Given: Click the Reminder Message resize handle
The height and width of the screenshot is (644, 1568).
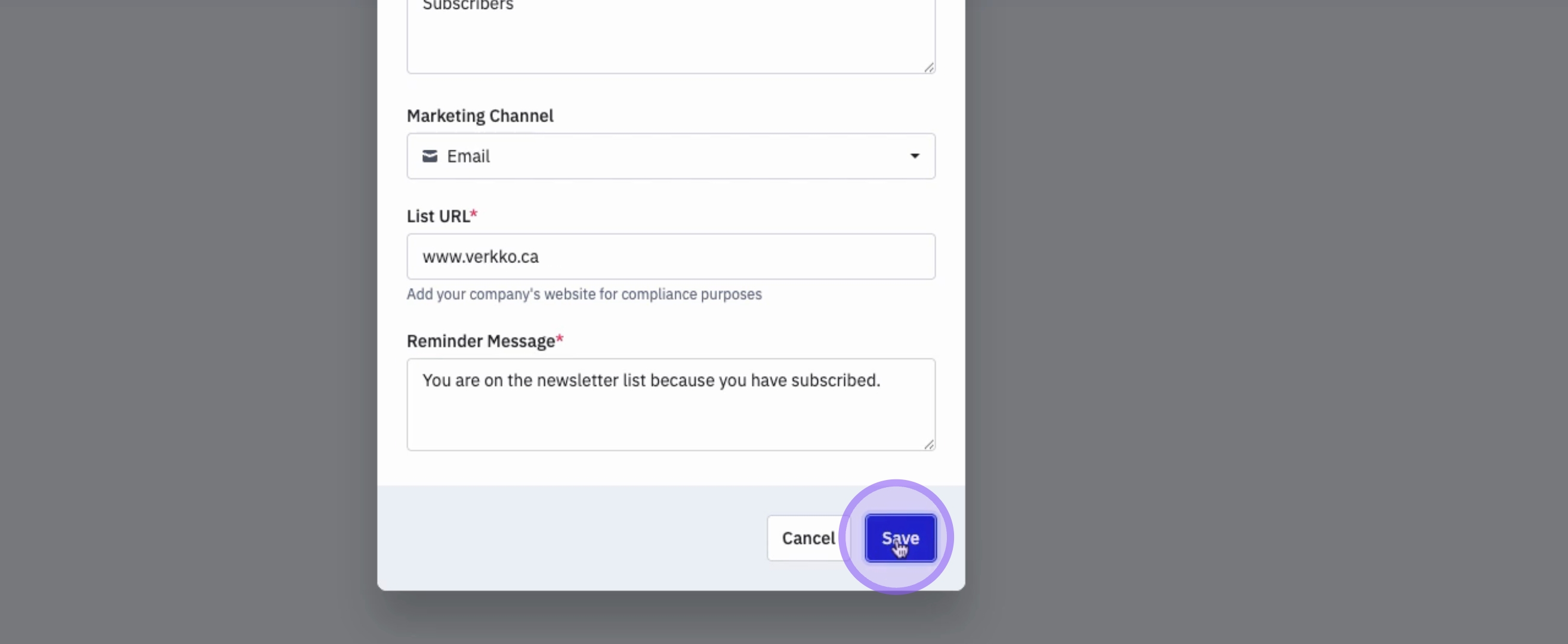Looking at the screenshot, I should coord(929,444).
